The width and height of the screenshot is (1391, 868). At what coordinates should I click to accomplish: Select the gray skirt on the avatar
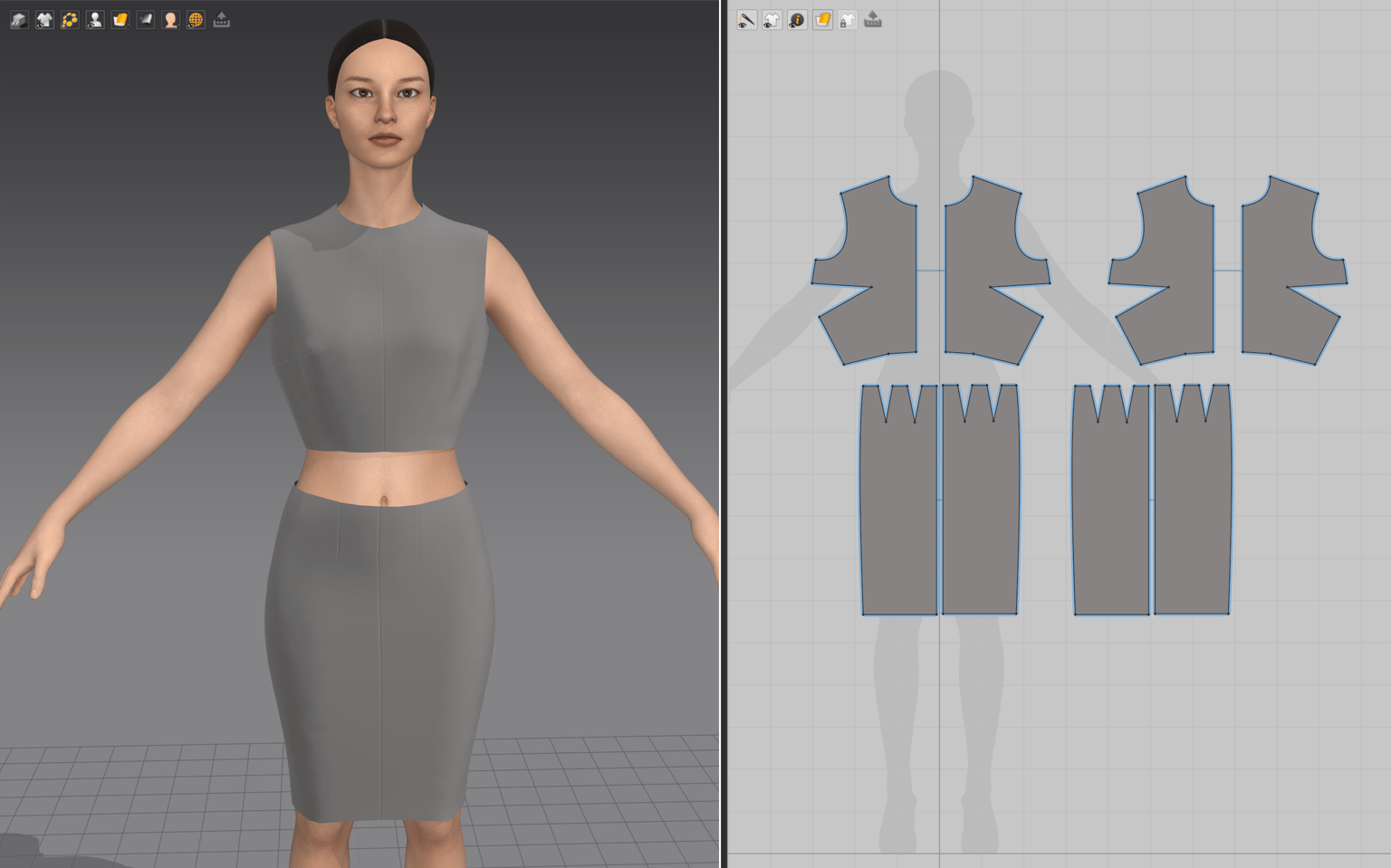[x=380, y=652]
